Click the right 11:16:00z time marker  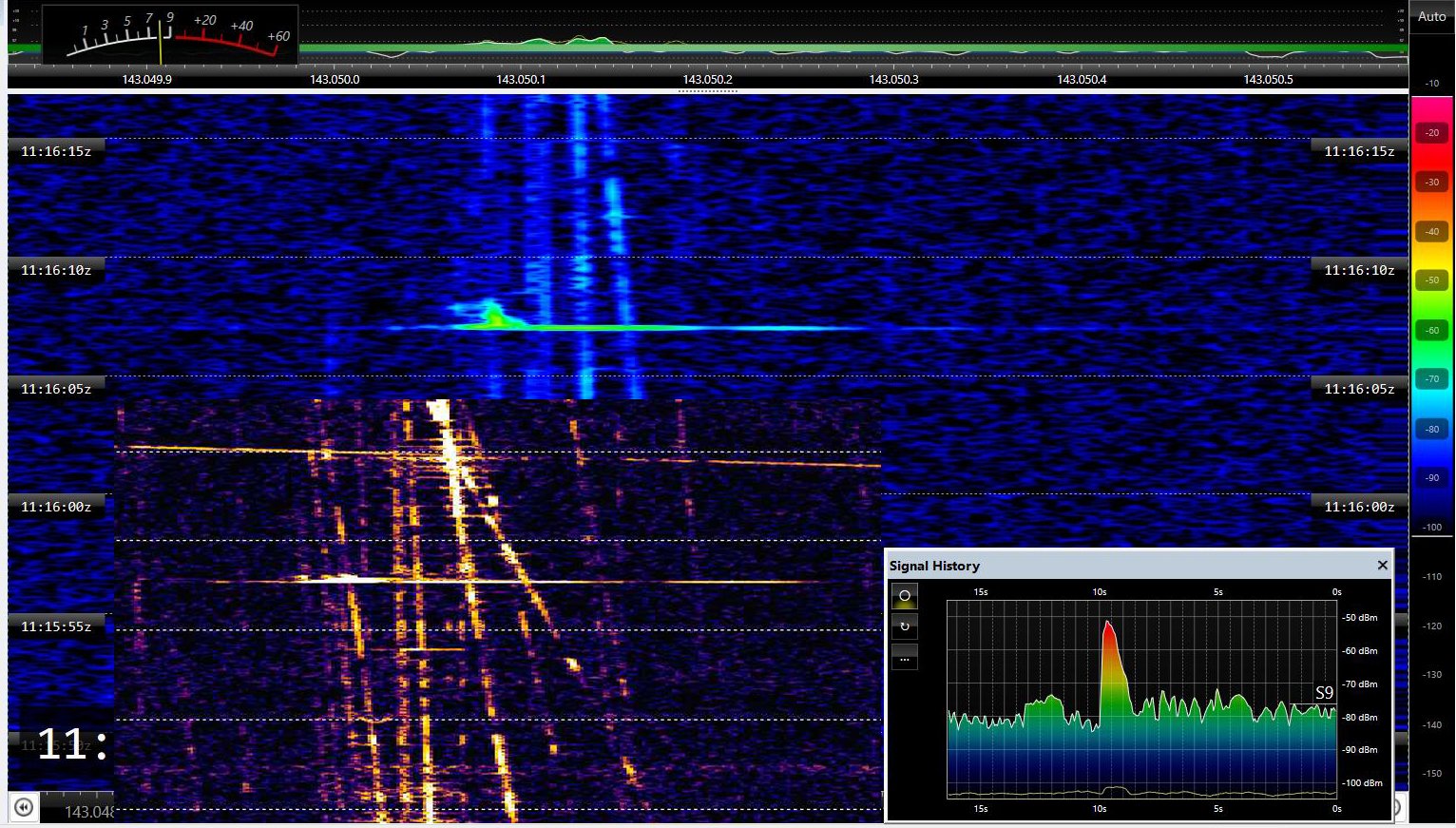point(1359,507)
